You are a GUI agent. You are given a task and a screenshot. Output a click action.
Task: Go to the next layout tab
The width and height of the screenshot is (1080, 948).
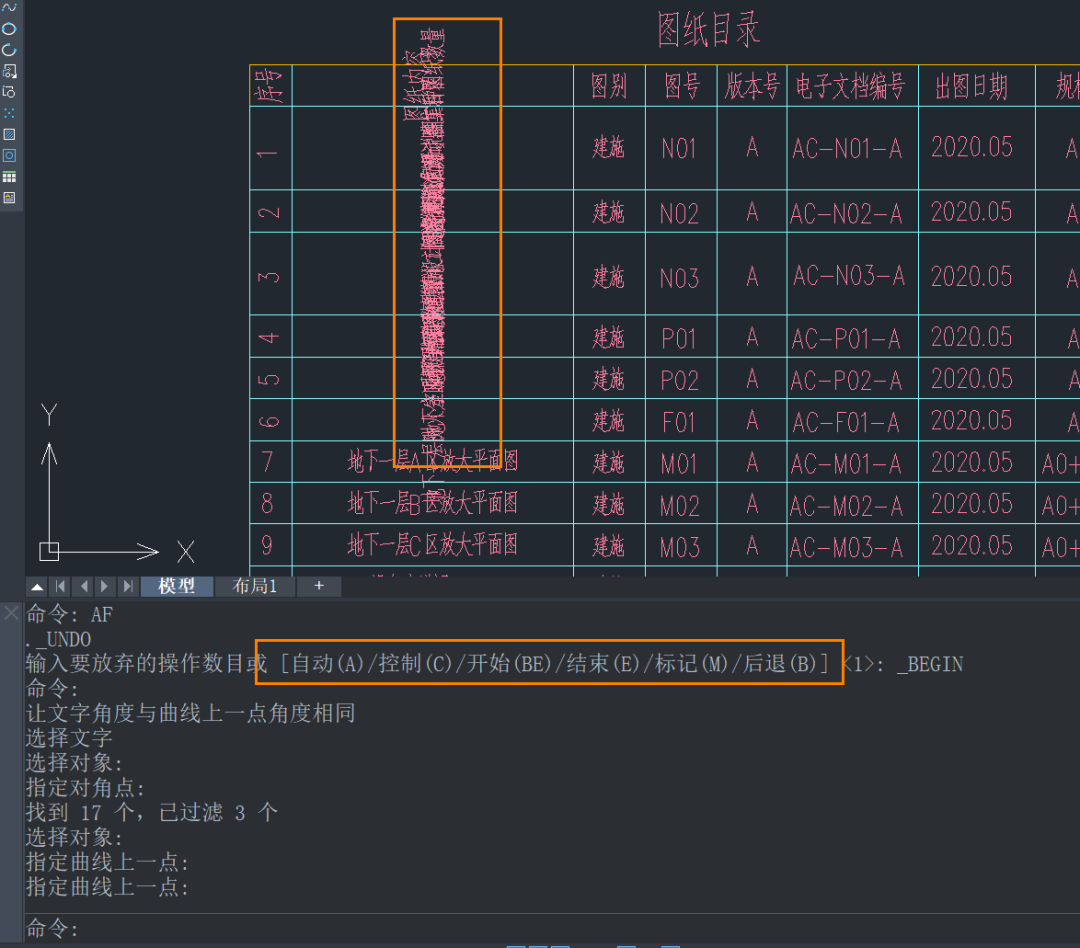point(105,586)
